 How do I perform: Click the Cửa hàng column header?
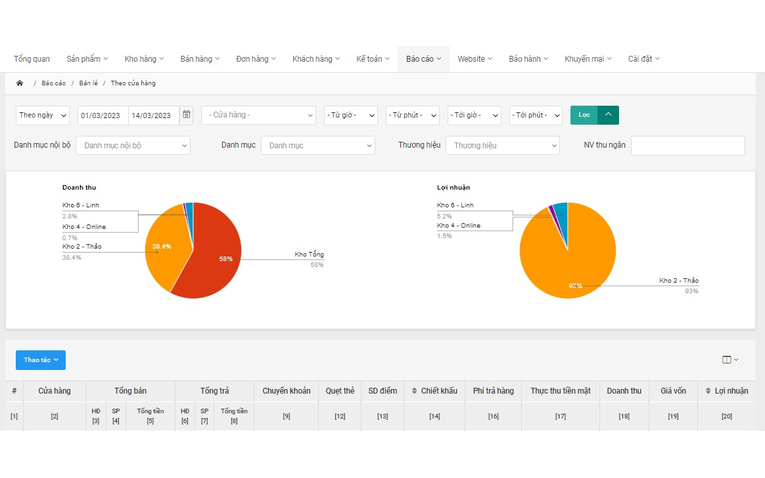(x=54, y=391)
